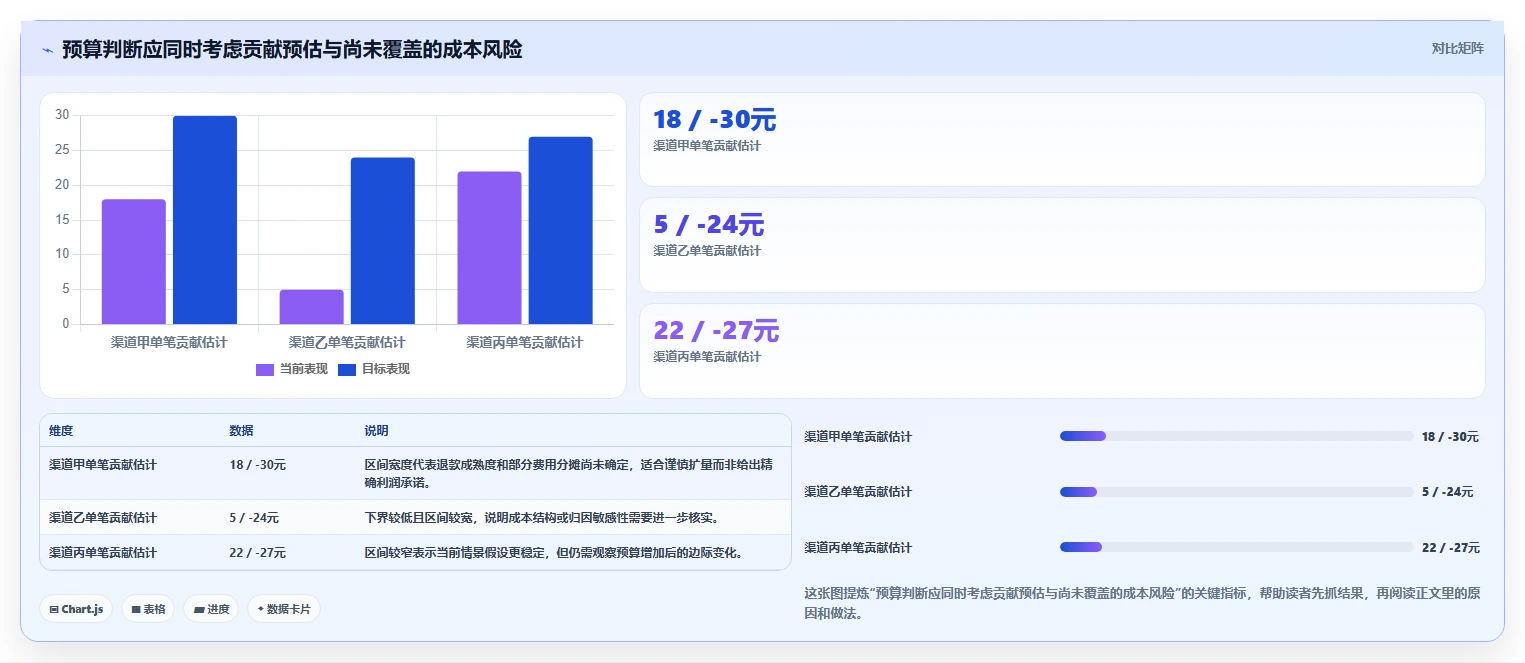Click 当前表现 legend label text
1525x663 pixels.
point(303,369)
